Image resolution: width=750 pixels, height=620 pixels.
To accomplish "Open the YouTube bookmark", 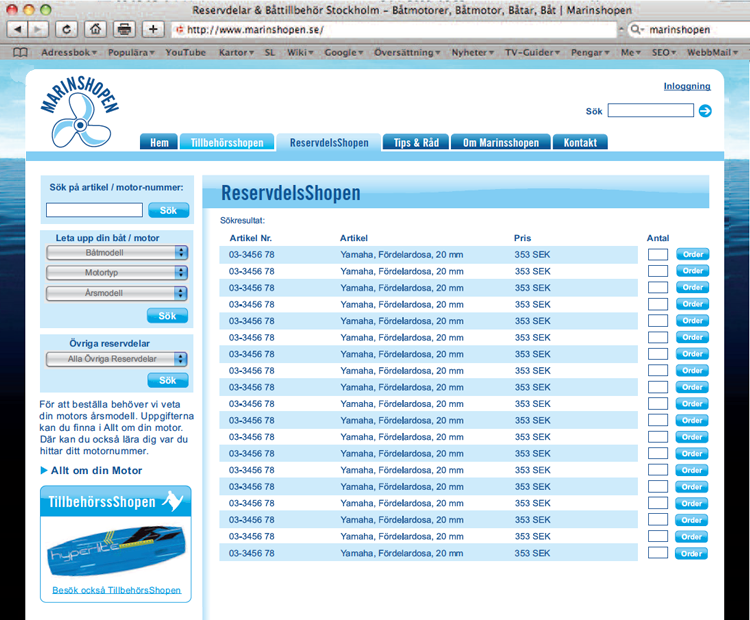I will pyautogui.click(x=186, y=52).
